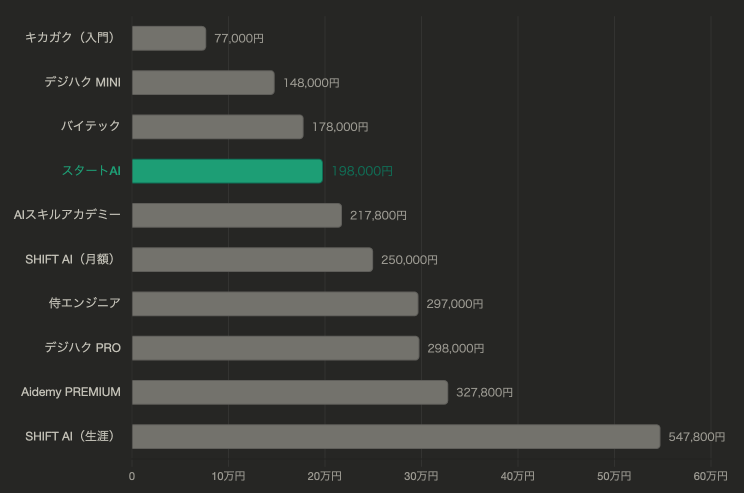Select the Aidemy PREMIUM bar
The height and width of the screenshot is (493, 744).
click(290, 391)
